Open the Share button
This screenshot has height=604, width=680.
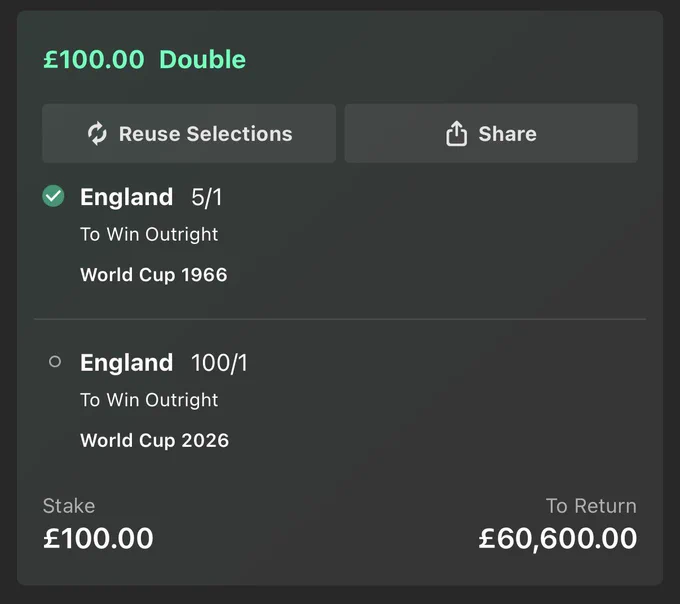(x=491, y=133)
